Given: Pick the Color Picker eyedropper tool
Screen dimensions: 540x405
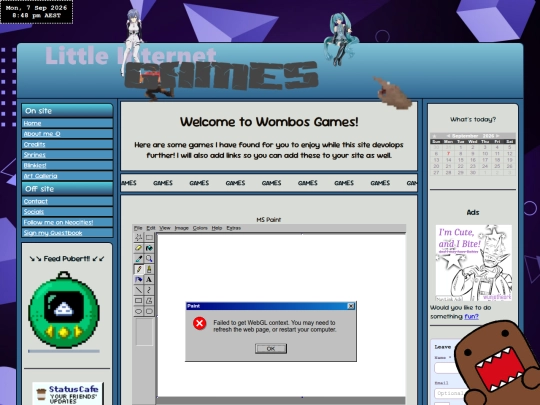Looking at the screenshot, I should 138,259.
